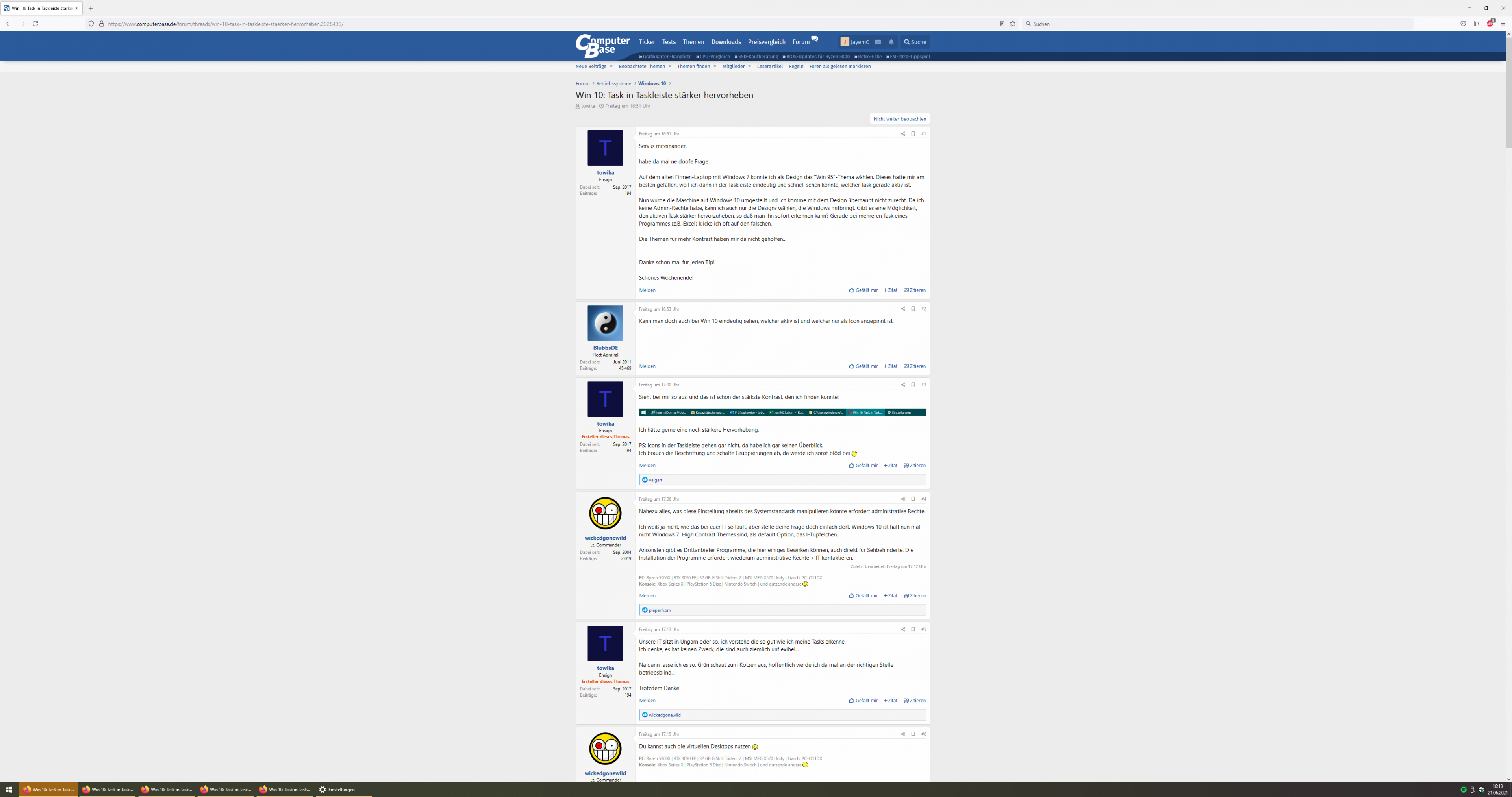This screenshot has width=1512, height=797.
Task: Open Windows Start menu
Action: pyautogui.click(x=9, y=790)
